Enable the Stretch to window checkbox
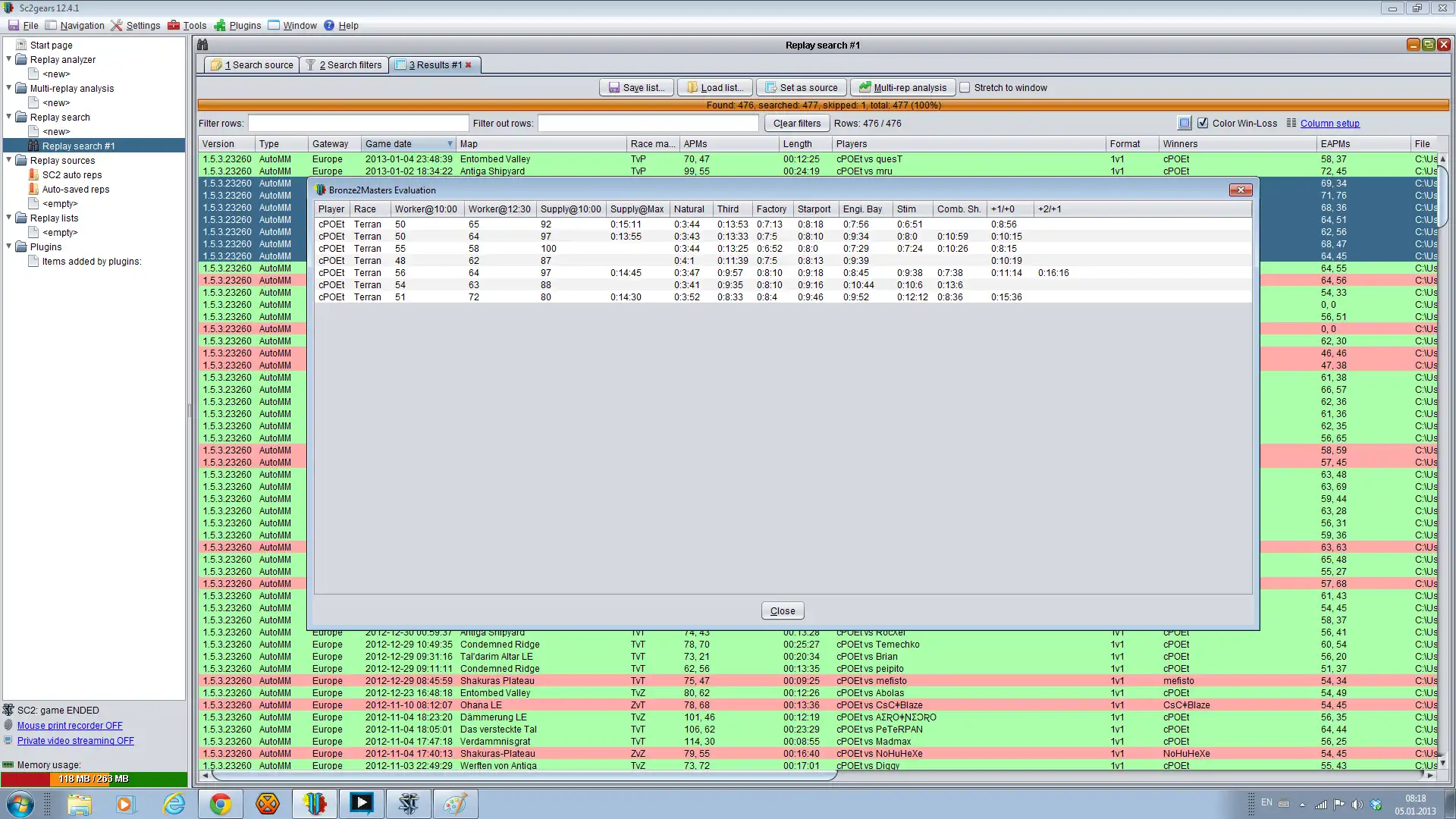 [965, 88]
